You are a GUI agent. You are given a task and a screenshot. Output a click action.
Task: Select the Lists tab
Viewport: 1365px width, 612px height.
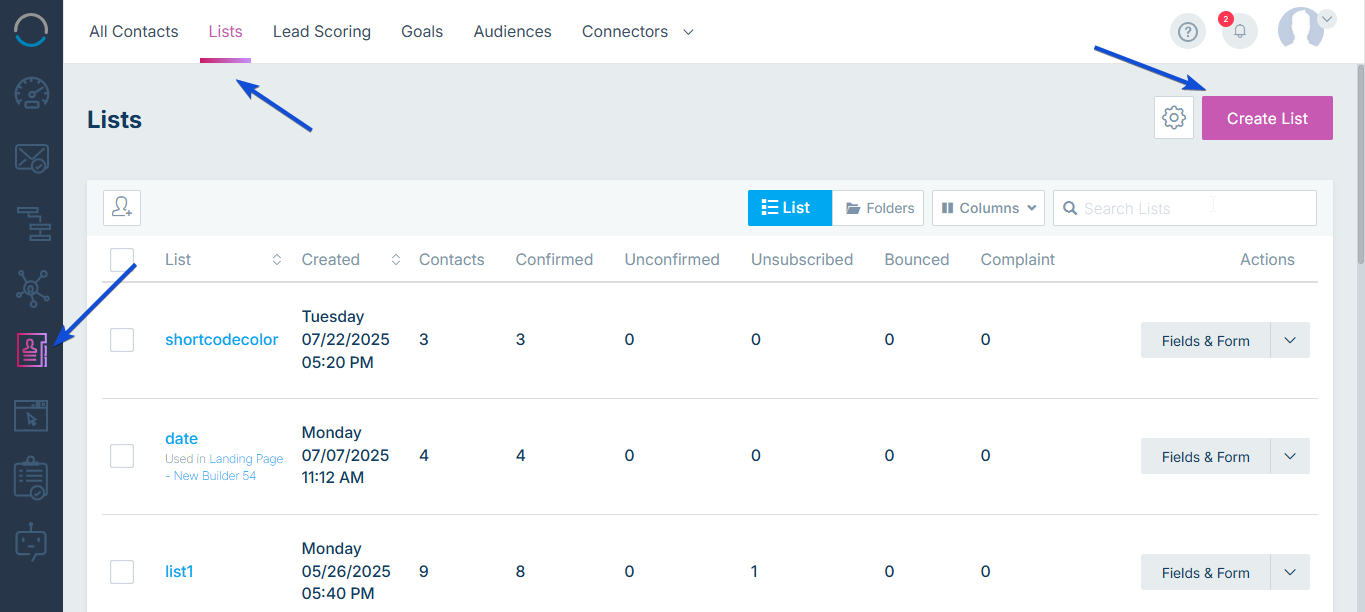pyautogui.click(x=225, y=31)
